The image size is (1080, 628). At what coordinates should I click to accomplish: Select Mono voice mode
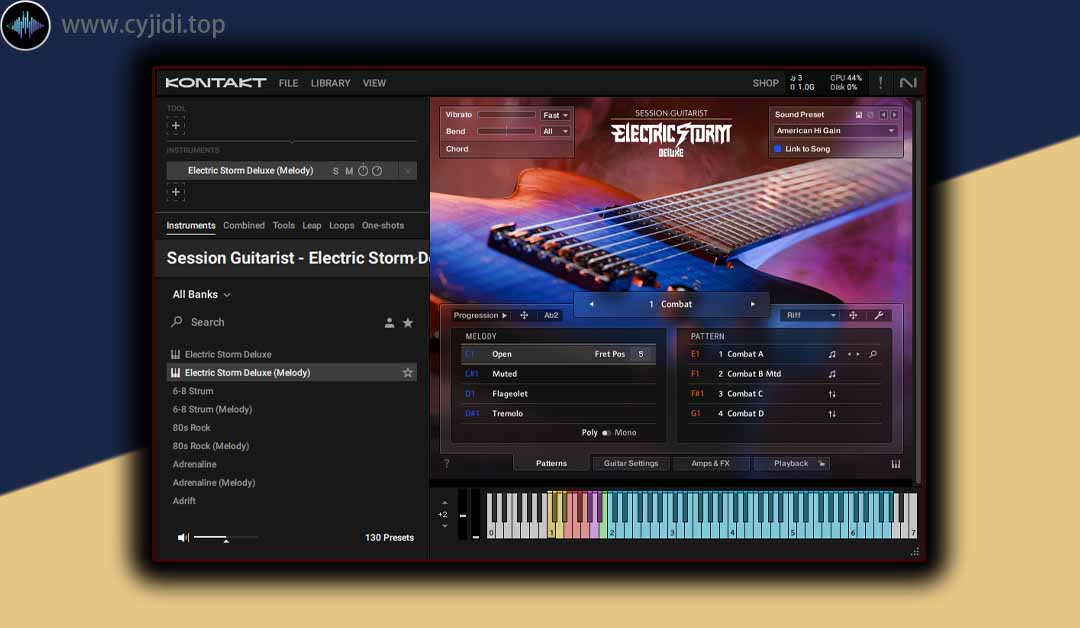click(x=625, y=432)
